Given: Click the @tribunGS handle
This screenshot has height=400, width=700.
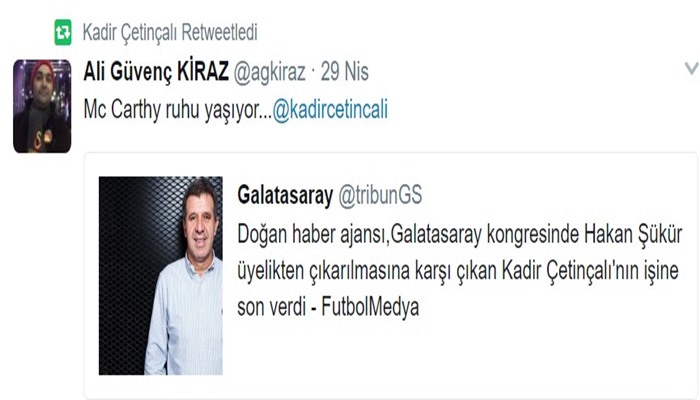Looking at the screenshot, I should pyautogui.click(x=380, y=195).
